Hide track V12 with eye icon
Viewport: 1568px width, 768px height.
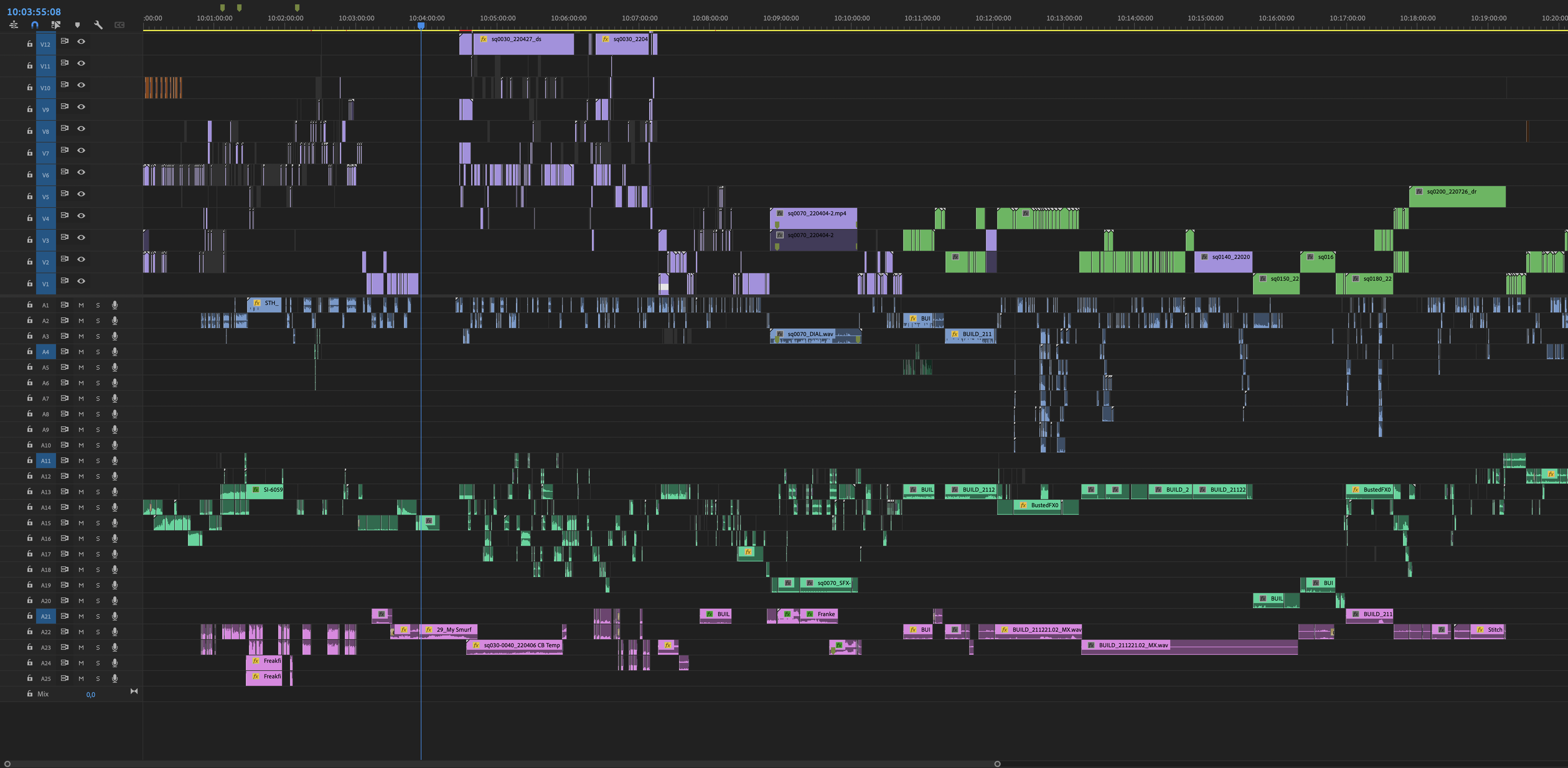click(x=81, y=41)
